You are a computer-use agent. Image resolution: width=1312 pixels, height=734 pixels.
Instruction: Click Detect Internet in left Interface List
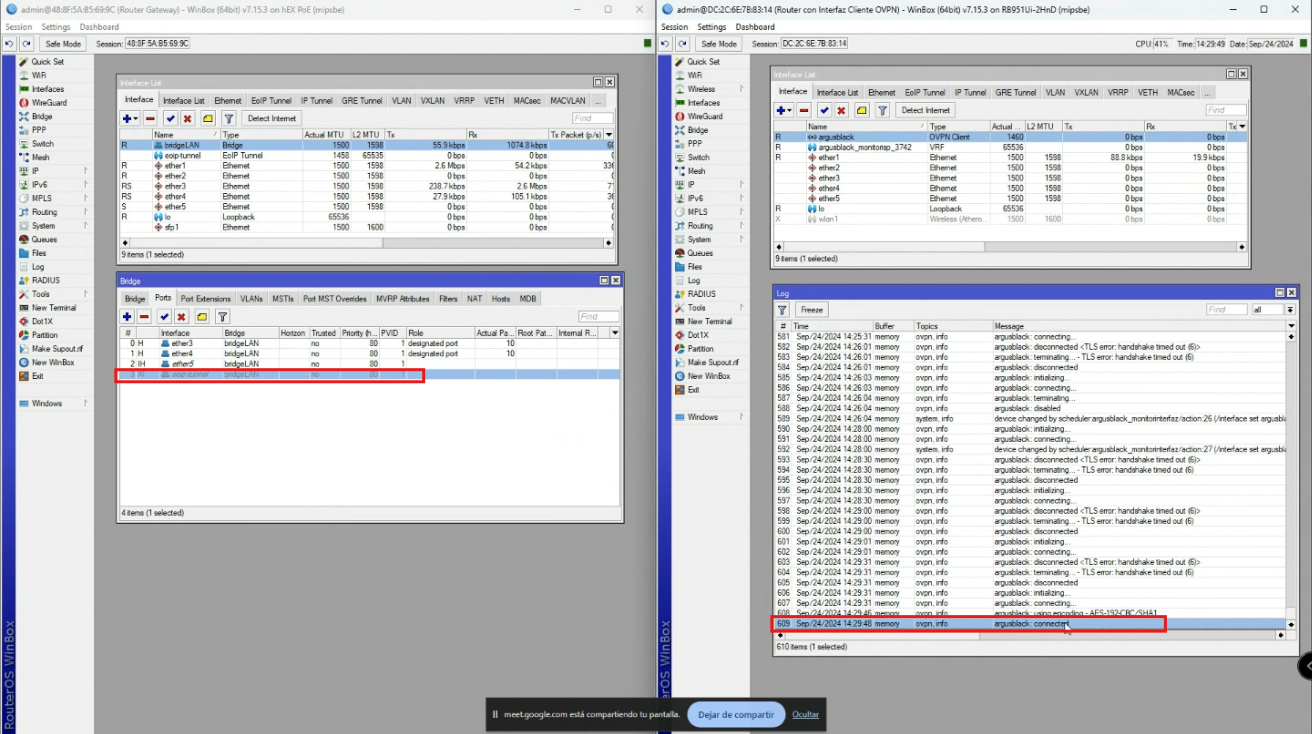(272, 118)
